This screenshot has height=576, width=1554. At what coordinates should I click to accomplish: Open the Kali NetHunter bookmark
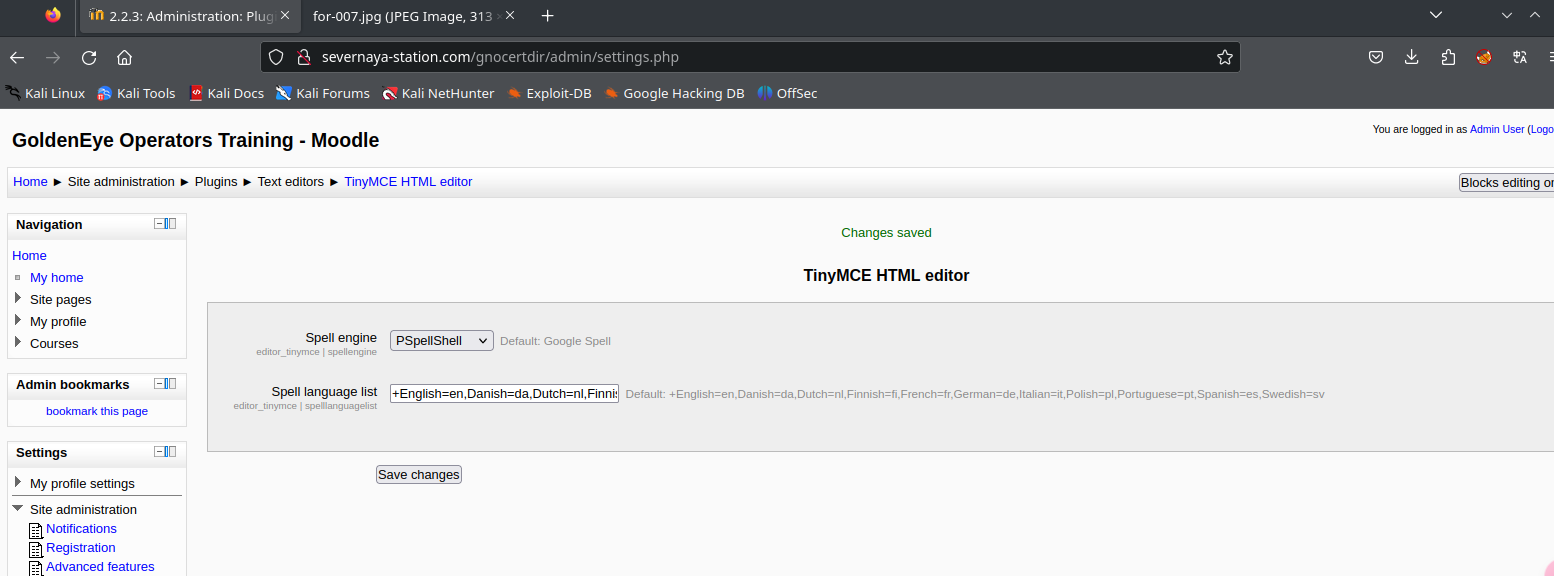tap(438, 93)
